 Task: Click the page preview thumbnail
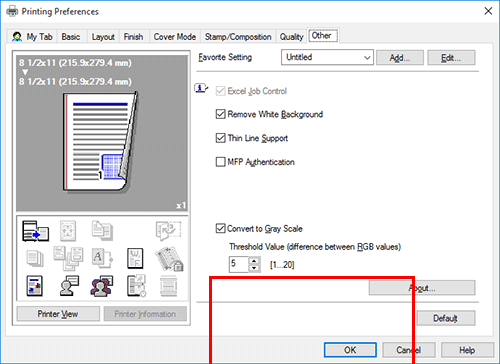pos(100,142)
